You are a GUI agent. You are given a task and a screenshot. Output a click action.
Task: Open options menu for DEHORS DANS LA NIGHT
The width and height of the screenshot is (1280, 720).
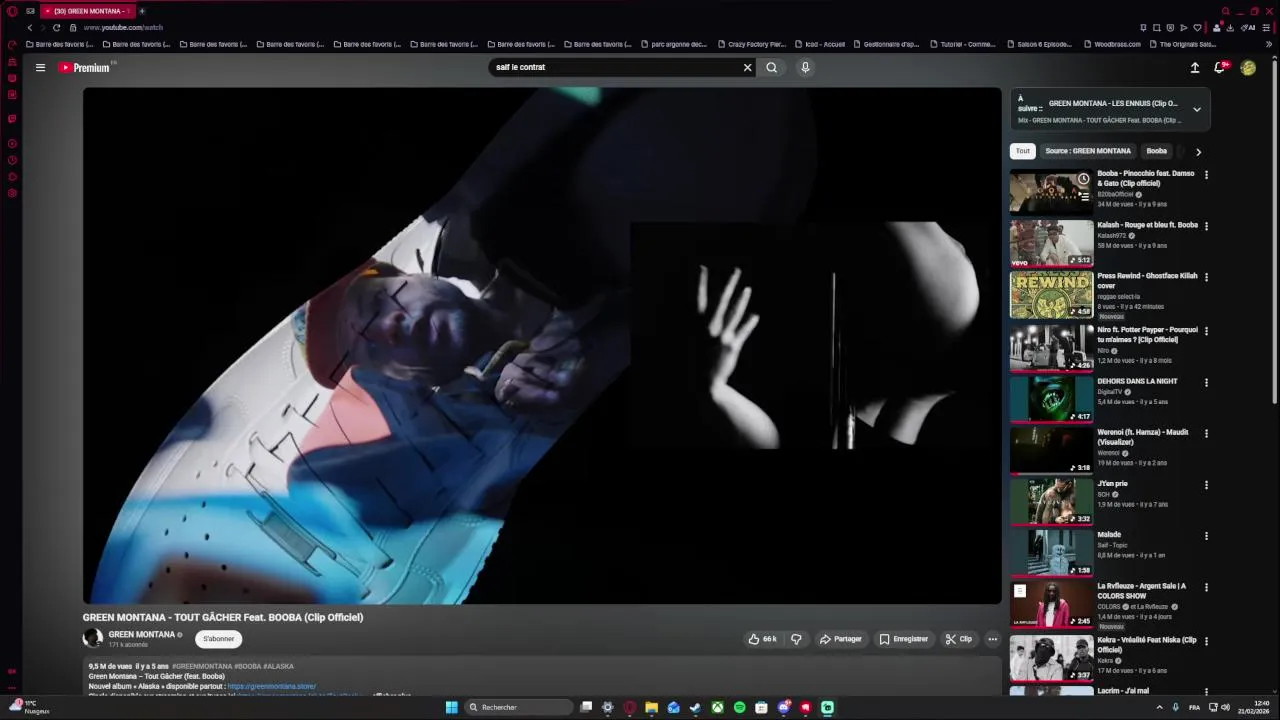pos(1206,382)
